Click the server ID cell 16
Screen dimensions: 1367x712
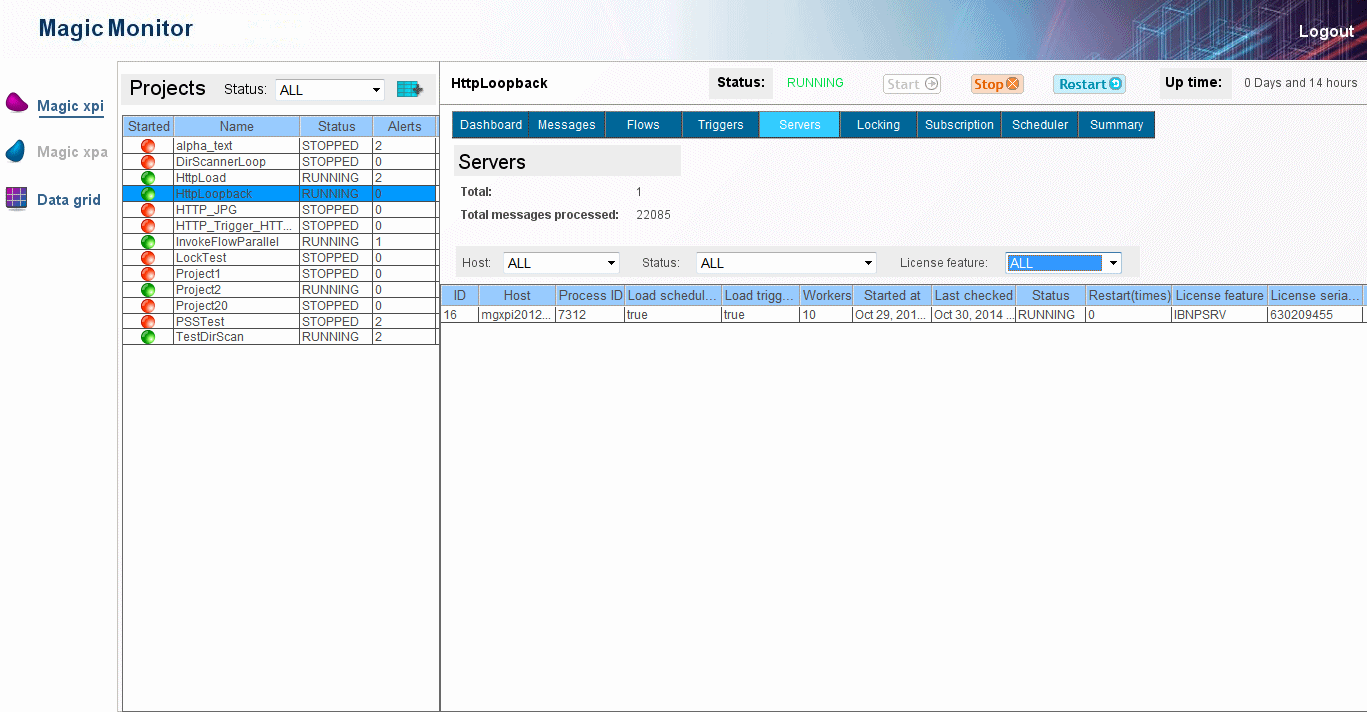460,315
